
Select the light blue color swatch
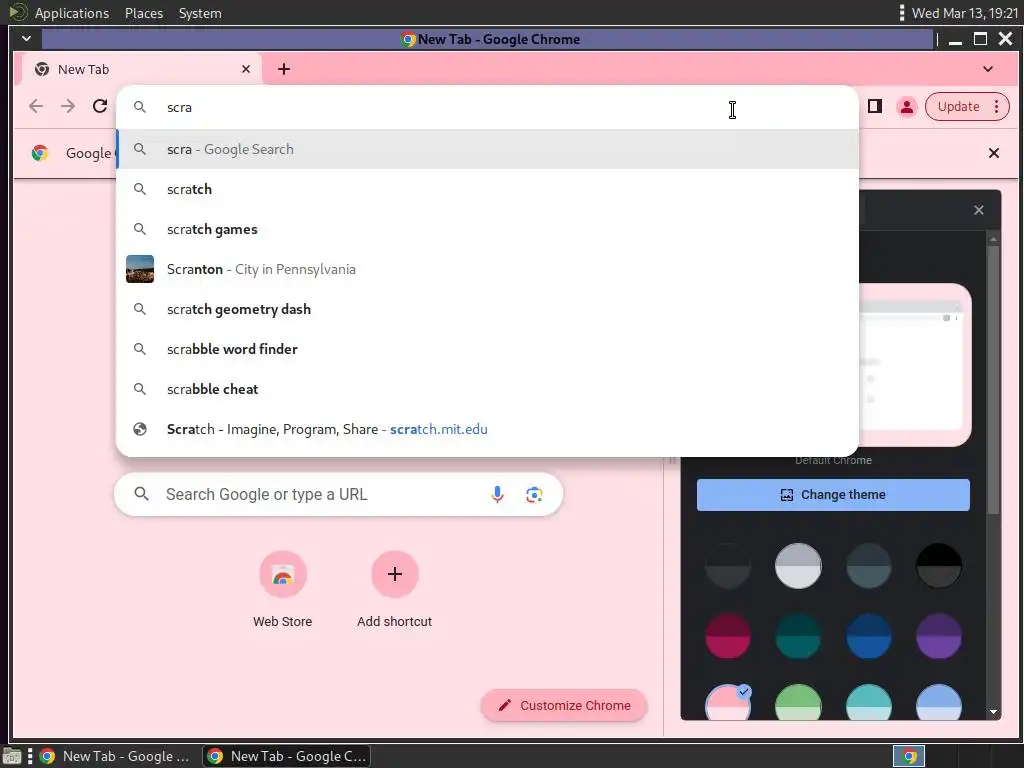(938, 703)
